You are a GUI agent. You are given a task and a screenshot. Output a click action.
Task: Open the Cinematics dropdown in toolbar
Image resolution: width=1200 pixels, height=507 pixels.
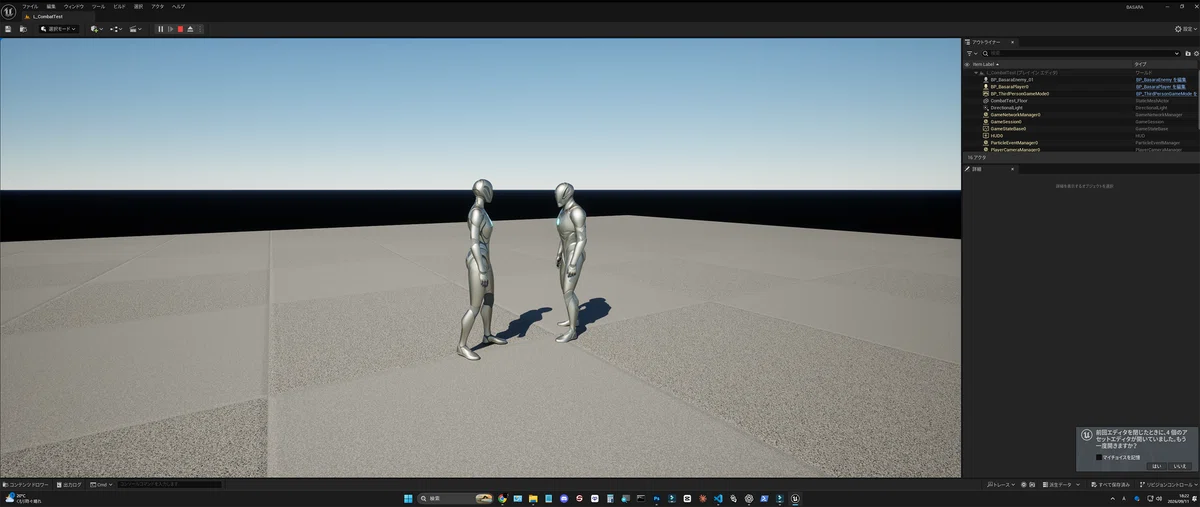136,29
